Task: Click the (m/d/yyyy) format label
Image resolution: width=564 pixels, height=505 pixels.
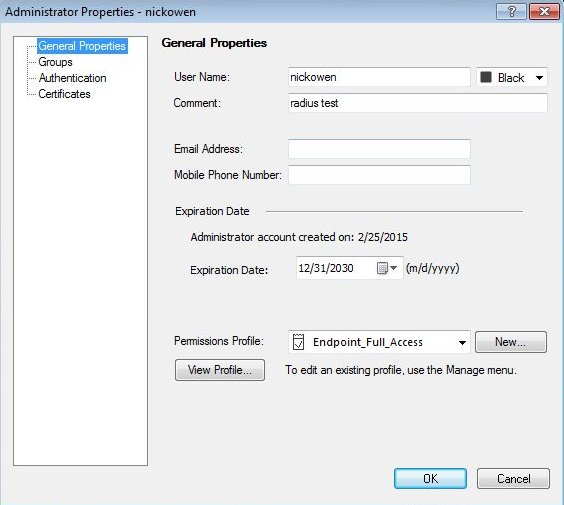Action: click(433, 268)
